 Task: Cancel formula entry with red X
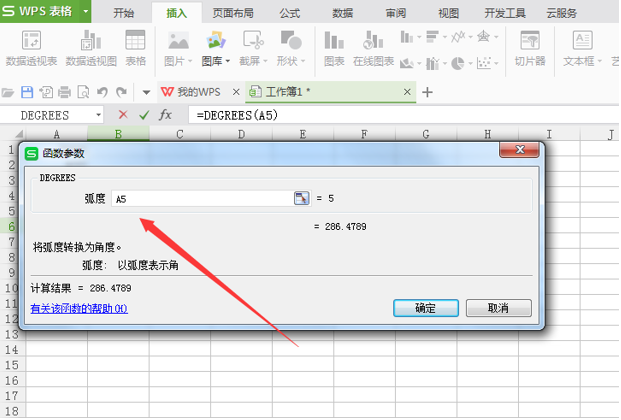[123, 115]
